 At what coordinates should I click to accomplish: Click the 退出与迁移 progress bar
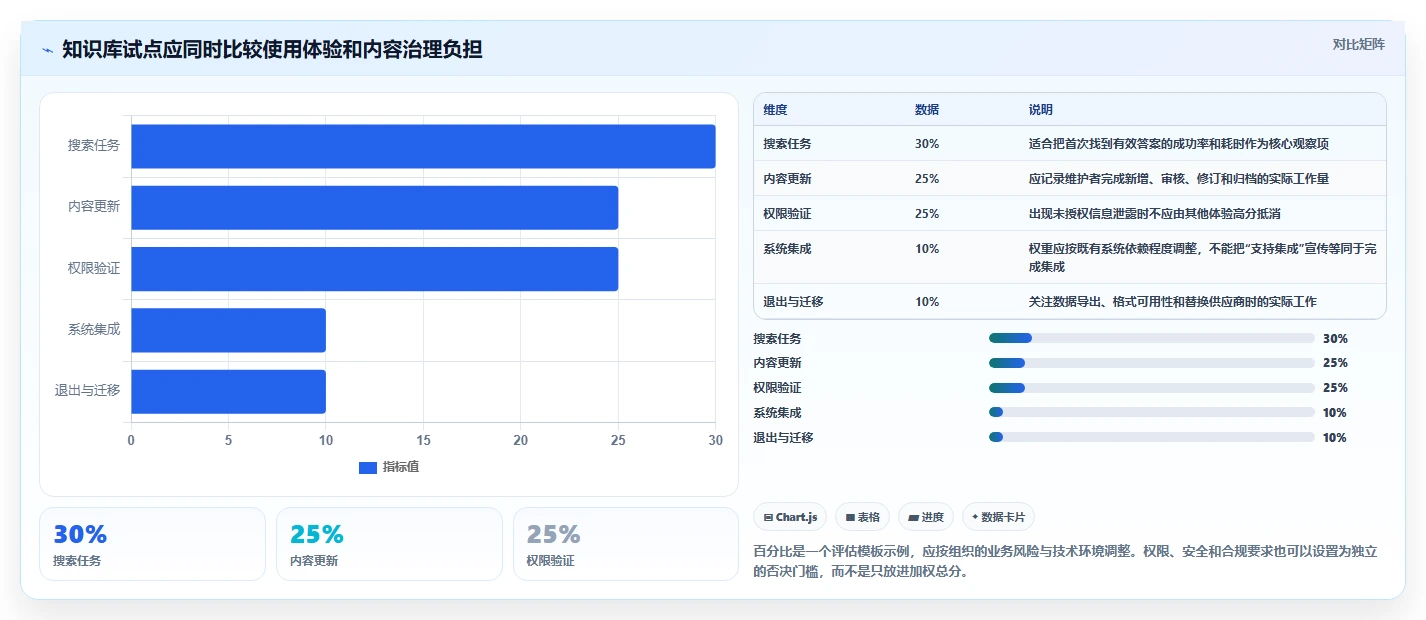[x=1151, y=437]
